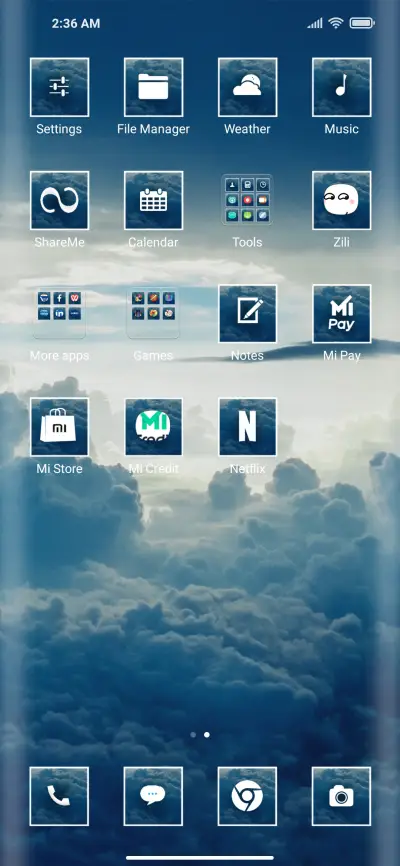Viewport: 400px width, 866px height.
Task: Tap the "Zili" label text
Action: click(x=341, y=242)
